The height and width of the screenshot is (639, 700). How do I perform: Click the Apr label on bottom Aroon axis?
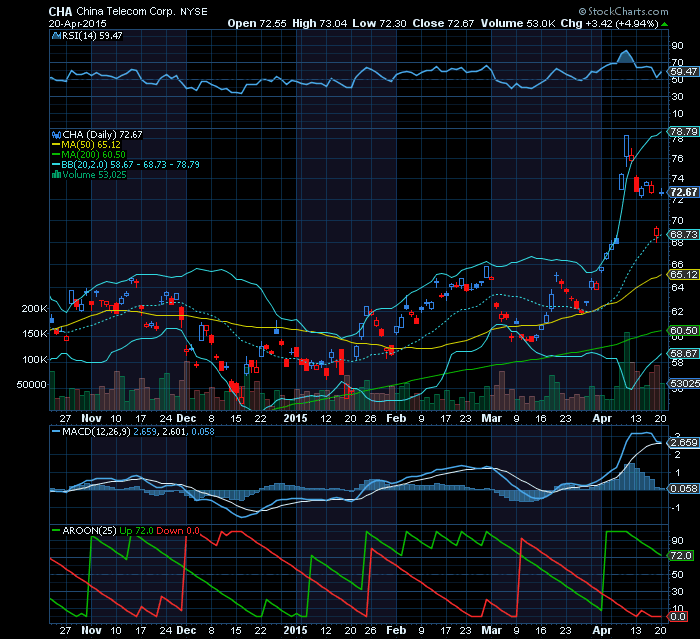click(x=602, y=631)
